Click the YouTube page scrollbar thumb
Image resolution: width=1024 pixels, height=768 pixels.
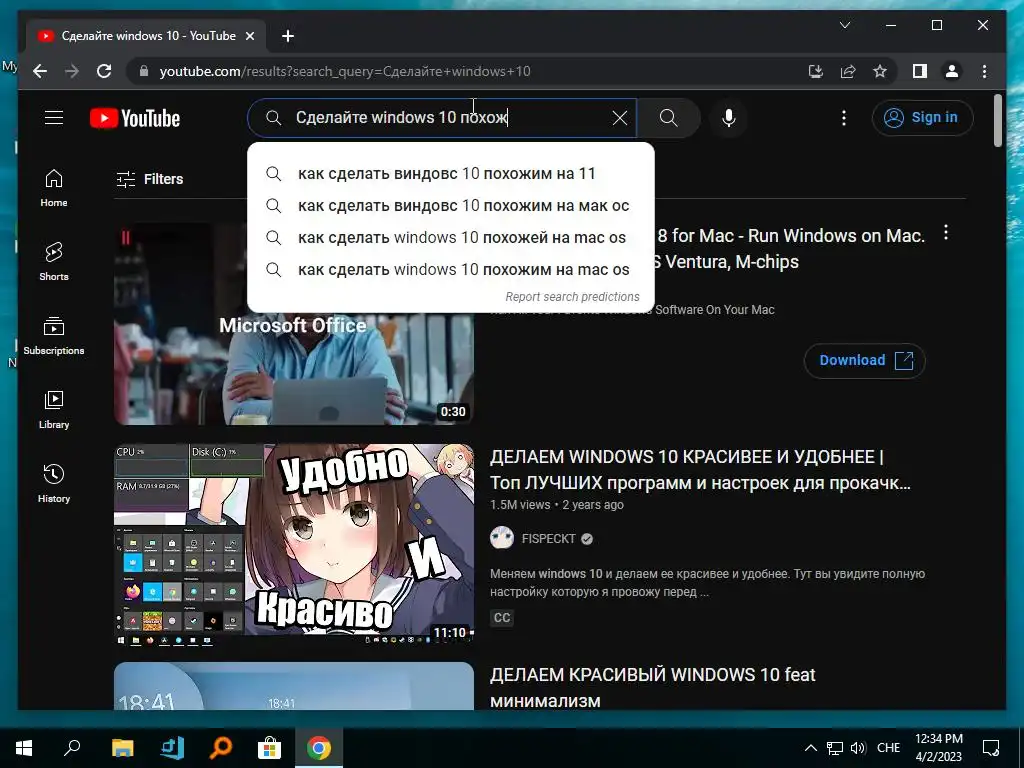[x=997, y=121]
